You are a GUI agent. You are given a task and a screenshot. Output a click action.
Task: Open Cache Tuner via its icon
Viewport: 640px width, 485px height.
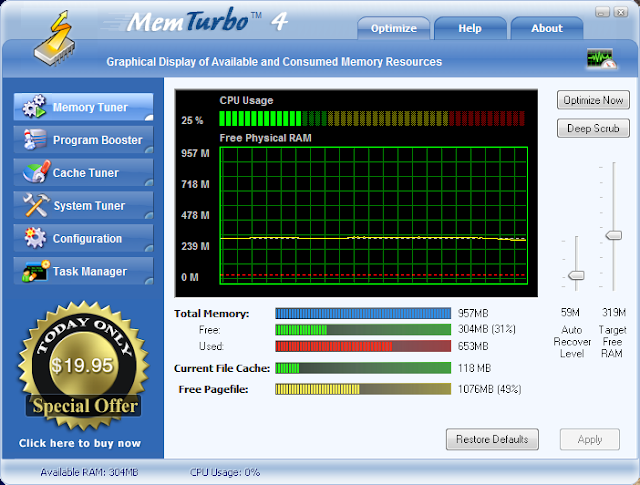click(x=36, y=172)
